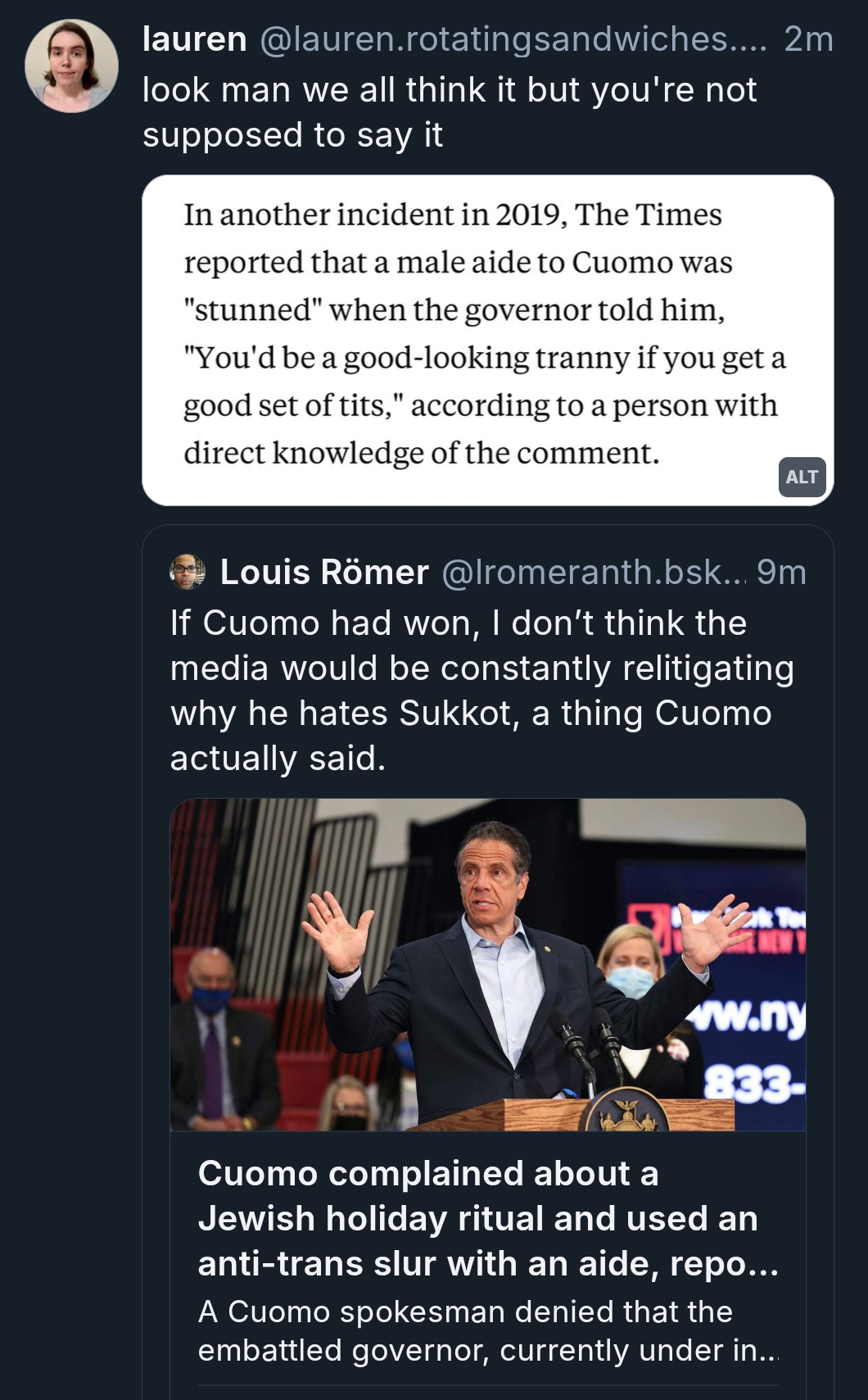Image resolution: width=868 pixels, height=1400 pixels.
Task: Open Louis Römer's small avatar
Action: (x=188, y=572)
